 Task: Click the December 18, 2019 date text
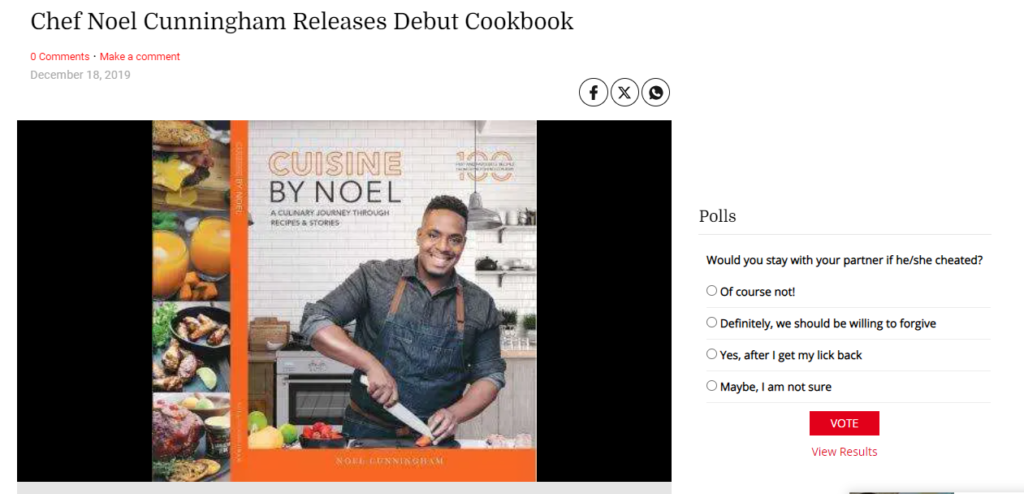tap(80, 75)
